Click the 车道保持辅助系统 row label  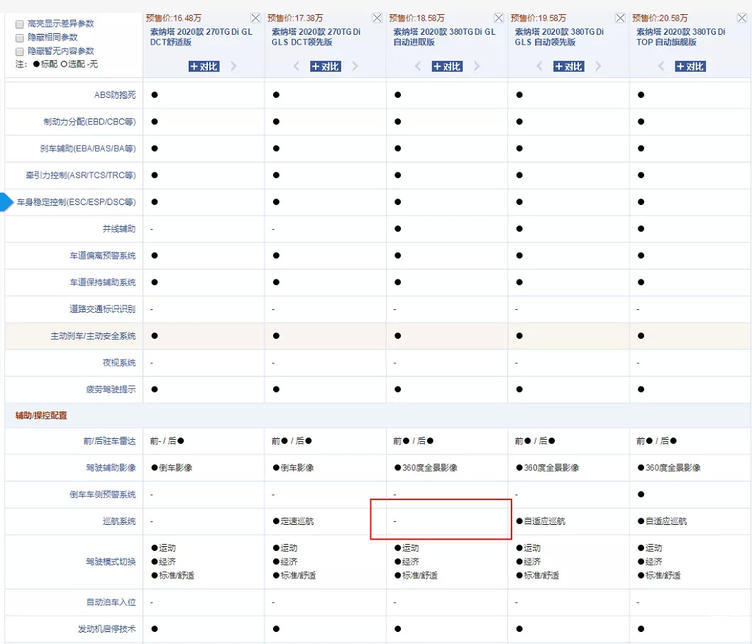[103, 282]
